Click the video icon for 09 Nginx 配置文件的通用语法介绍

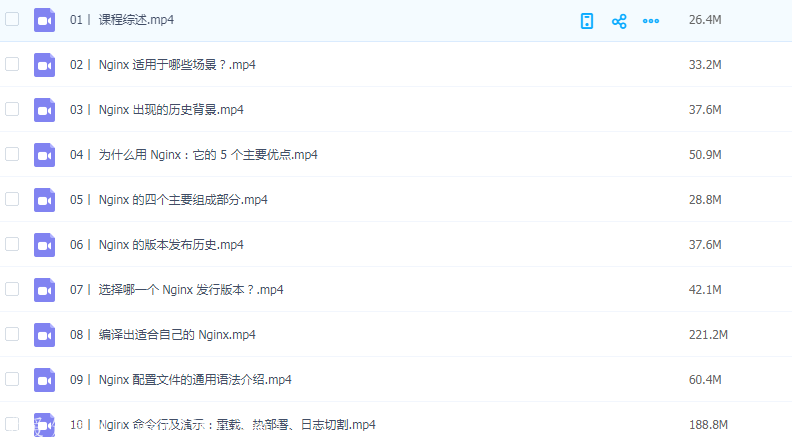[44, 380]
